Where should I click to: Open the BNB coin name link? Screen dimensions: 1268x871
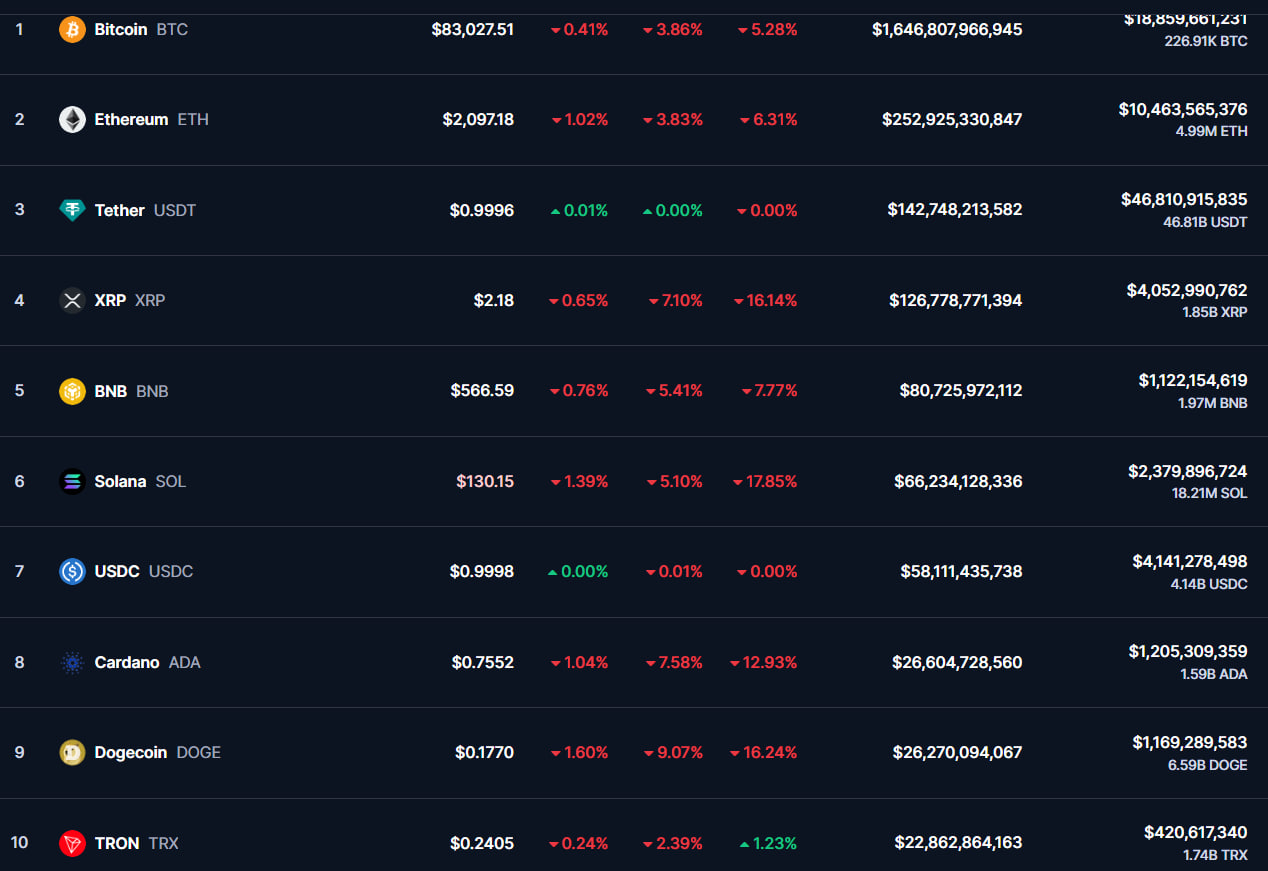click(x=131, y=391)
